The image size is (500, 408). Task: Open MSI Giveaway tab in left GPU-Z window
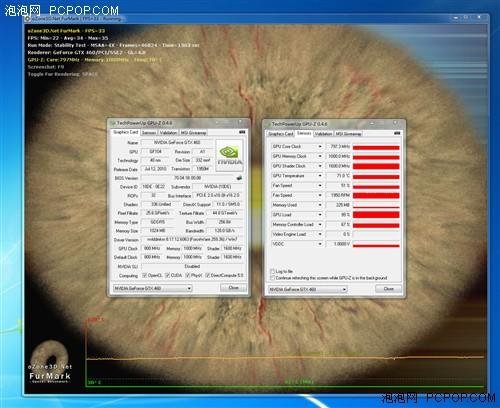[193, 133]
